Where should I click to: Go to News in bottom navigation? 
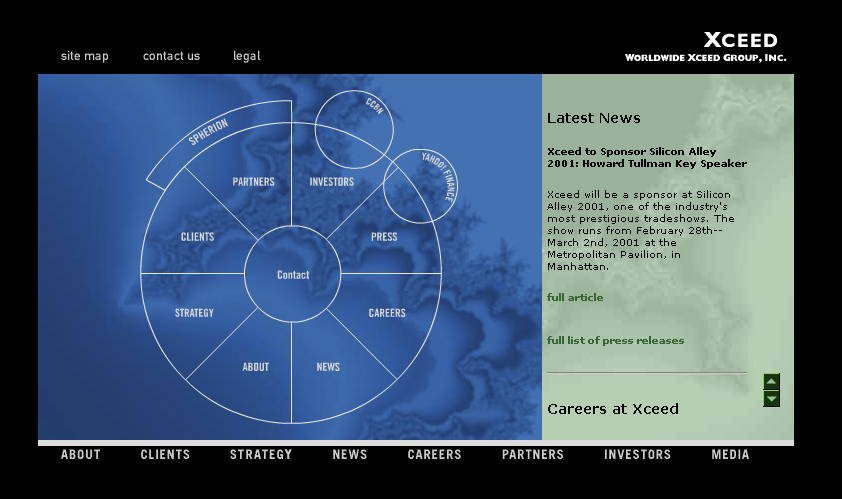[350, 455]
